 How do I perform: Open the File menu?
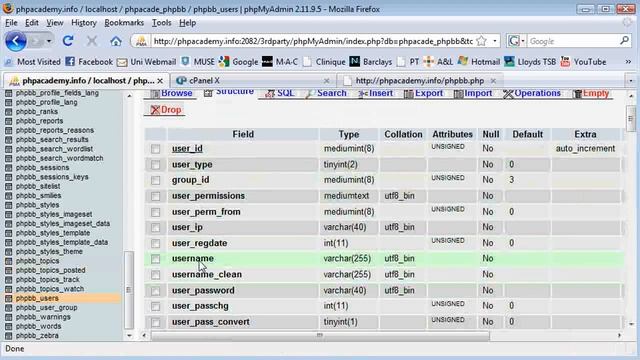point(11,23)
